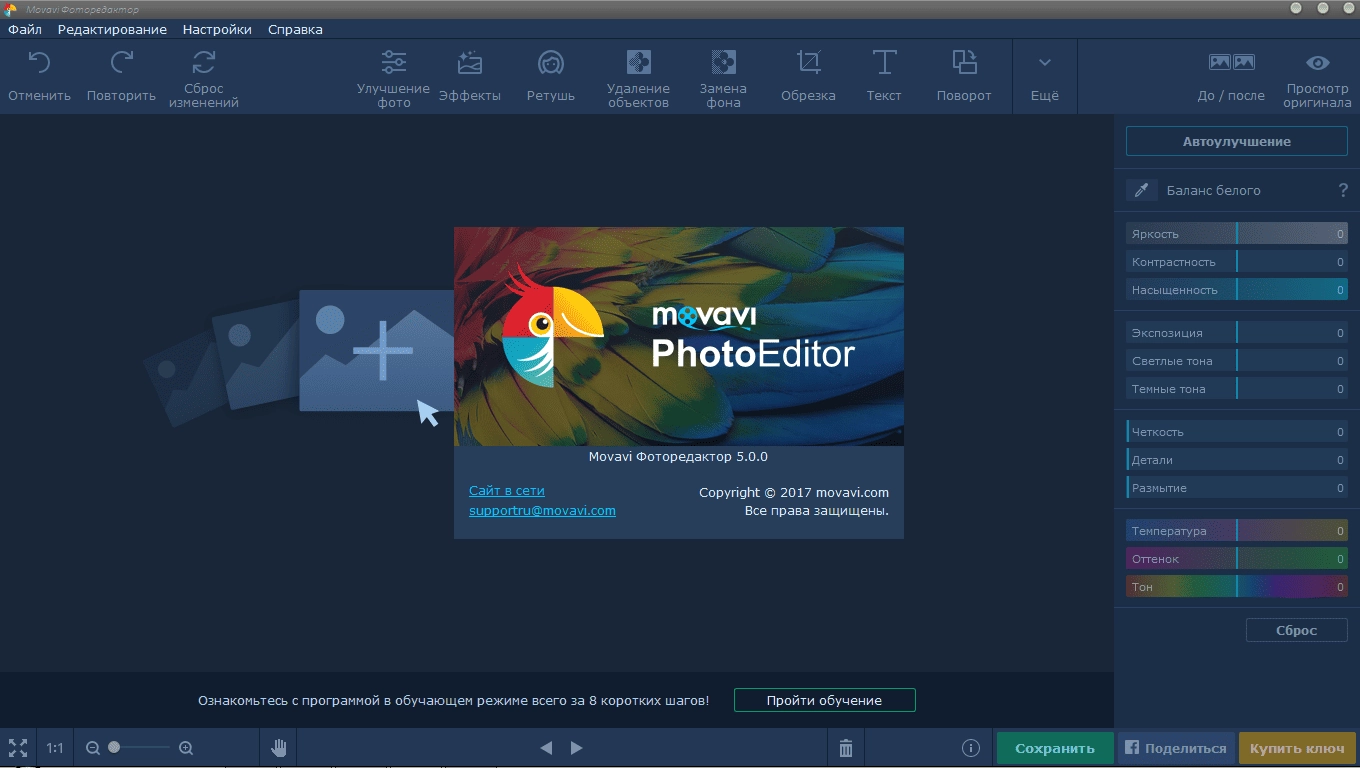1360x768 pixels.
Task: Click the Насыщенность slider
Action: click(1237, 290)
